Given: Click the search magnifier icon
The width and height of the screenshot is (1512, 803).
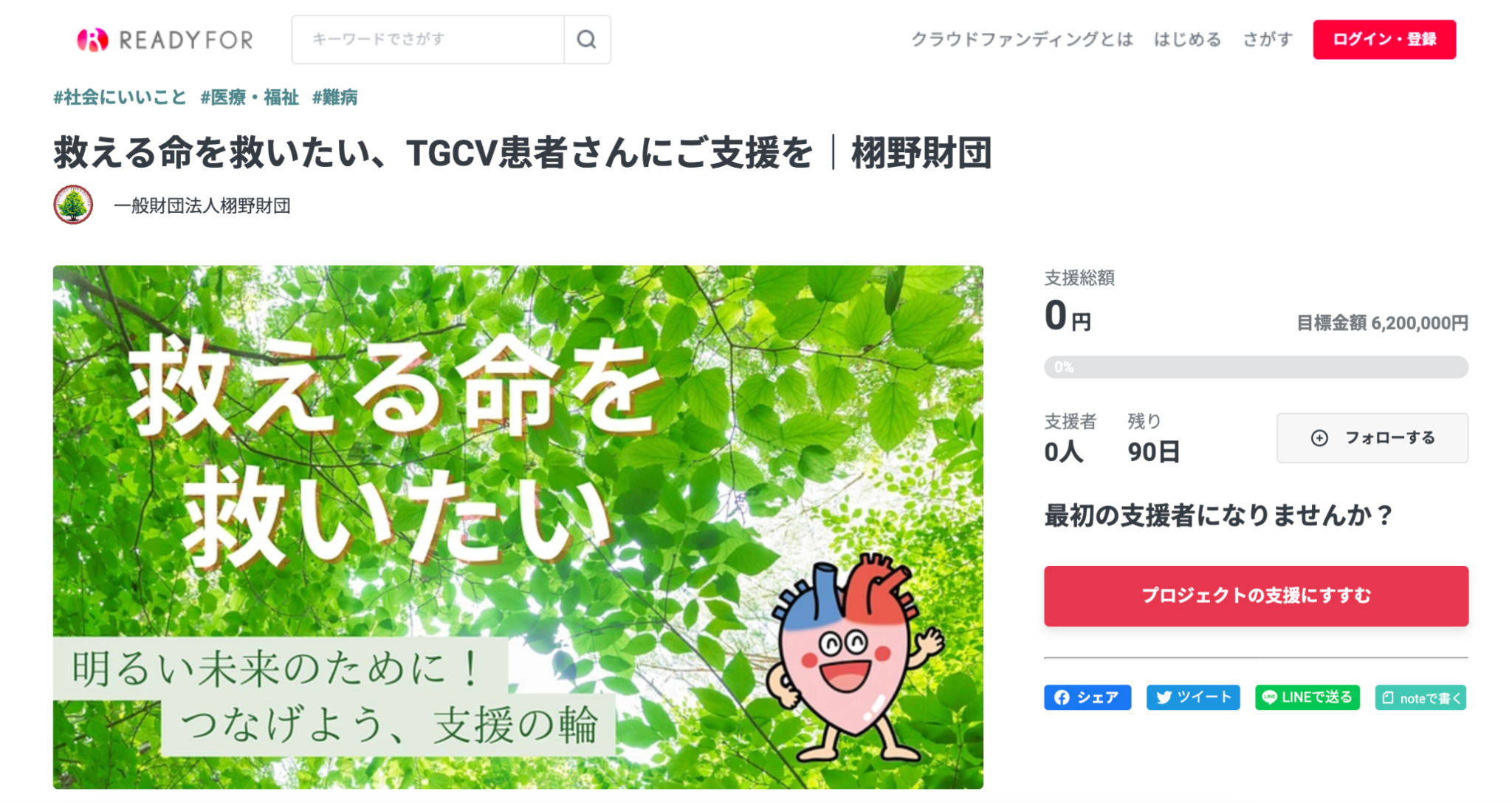Looking at the screenshot, I should click(x=587, y=39).
